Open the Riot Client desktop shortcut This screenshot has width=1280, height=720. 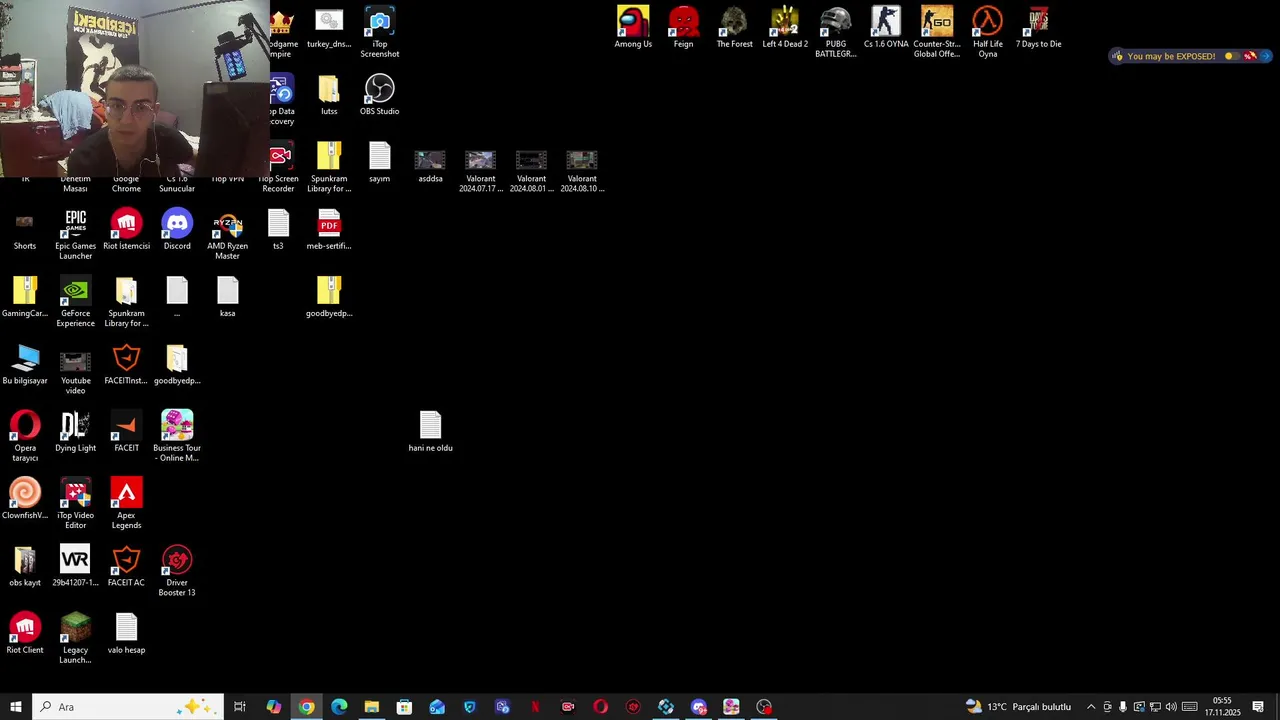click(x=25, y=633)
